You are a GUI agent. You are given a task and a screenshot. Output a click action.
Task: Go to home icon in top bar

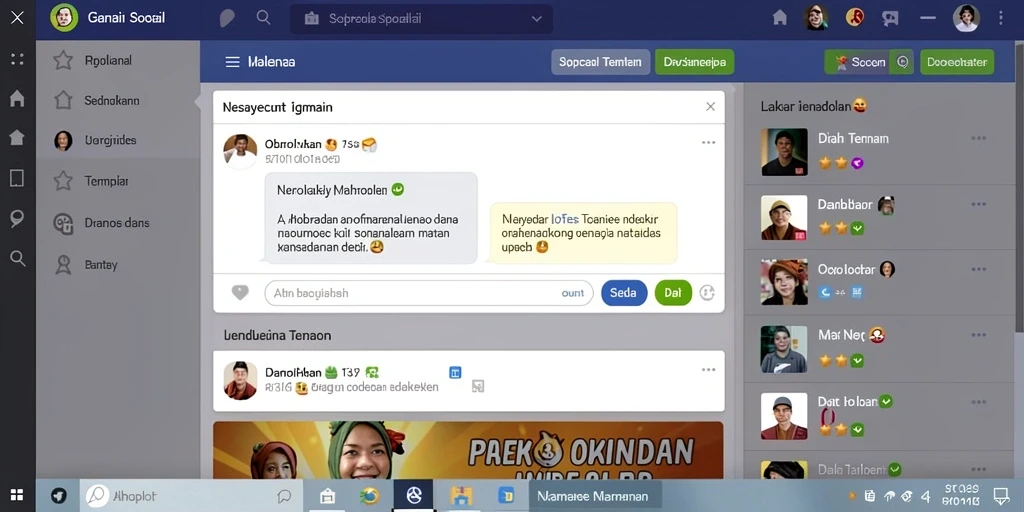pyautogui.click(x=780, y=18)
